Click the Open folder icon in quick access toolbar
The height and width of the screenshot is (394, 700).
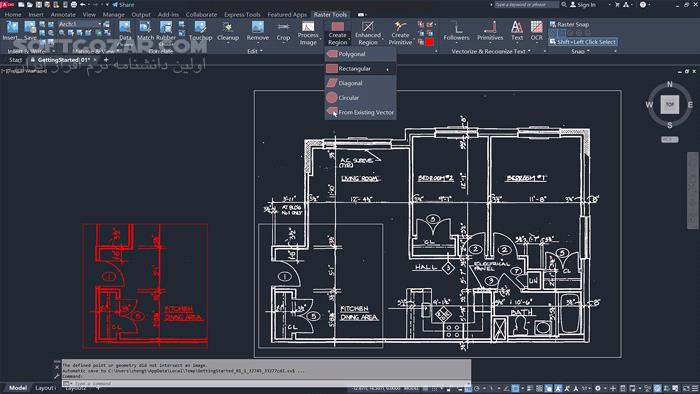(29, 4)
